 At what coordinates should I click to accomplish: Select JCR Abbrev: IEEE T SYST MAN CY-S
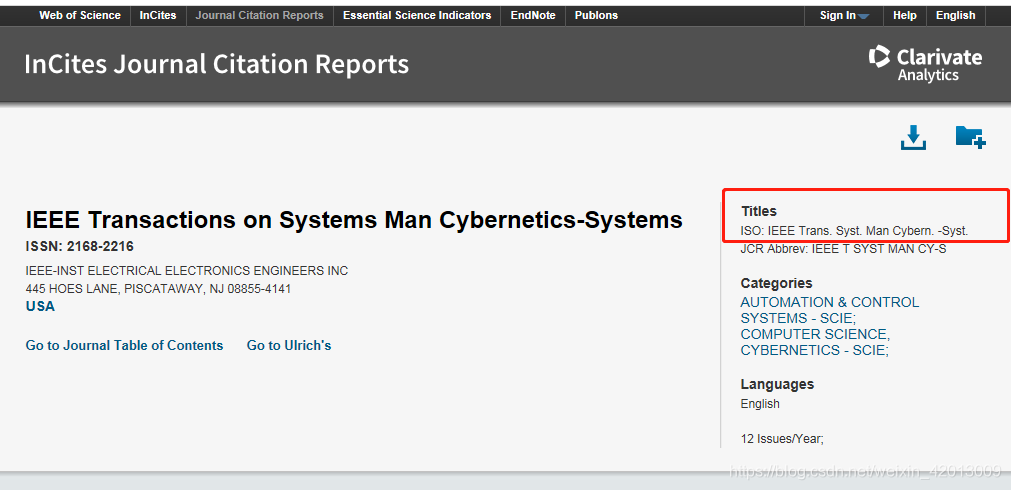(843, 249)
